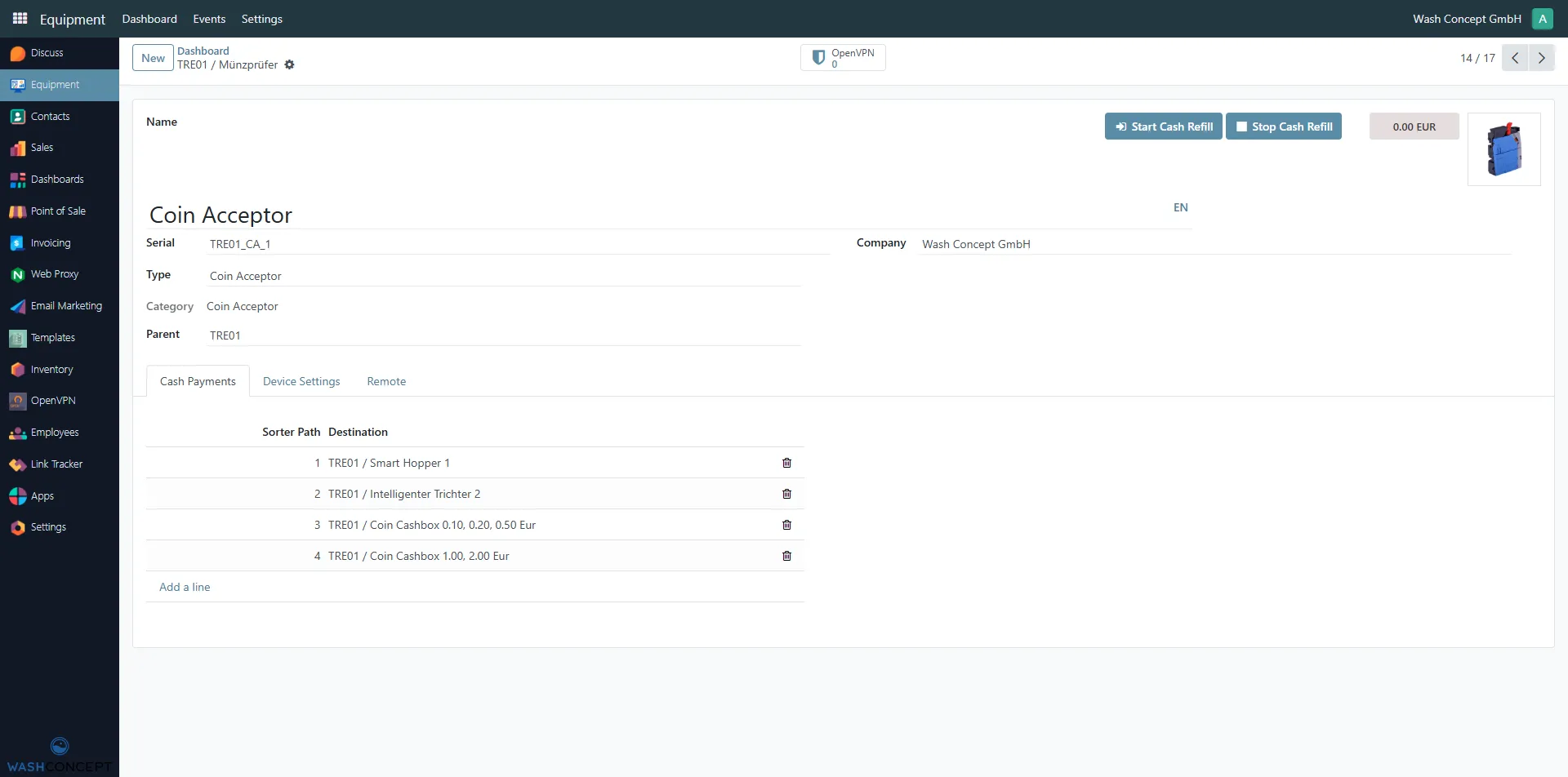Image resolution: width=1568 pixels, height=777 pixels.
Task: Open the Company field dropdown
Action: pyautogui.click(x=1215, y=244)
